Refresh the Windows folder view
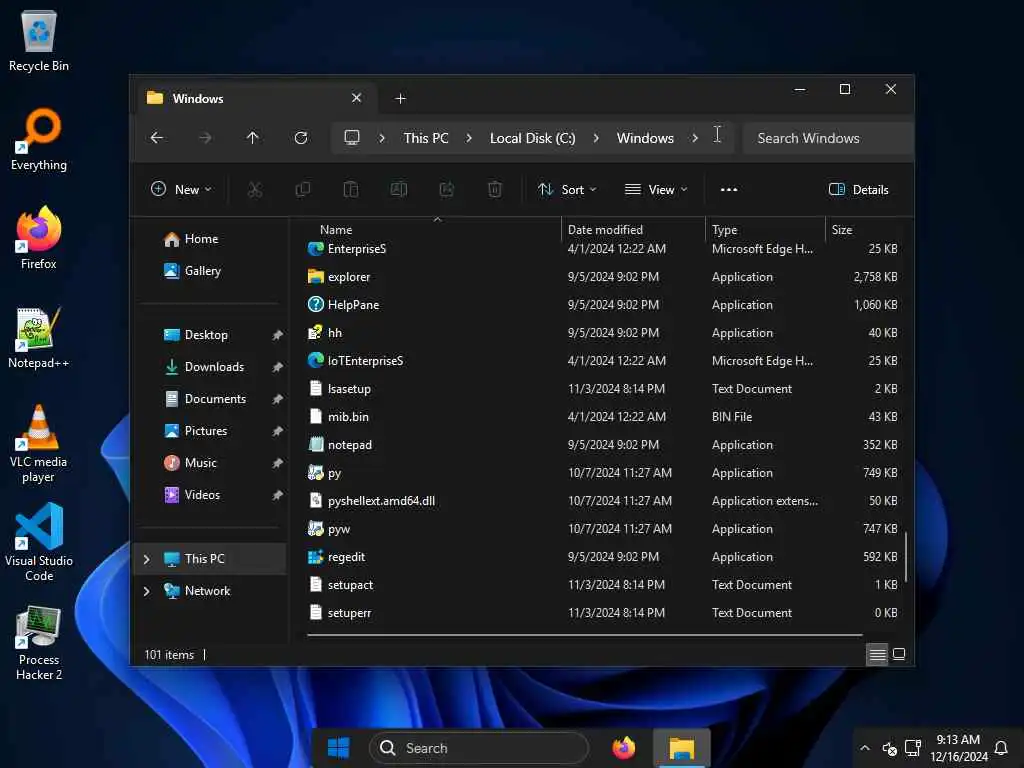1024x768 pixels. (x=300, y=138)
